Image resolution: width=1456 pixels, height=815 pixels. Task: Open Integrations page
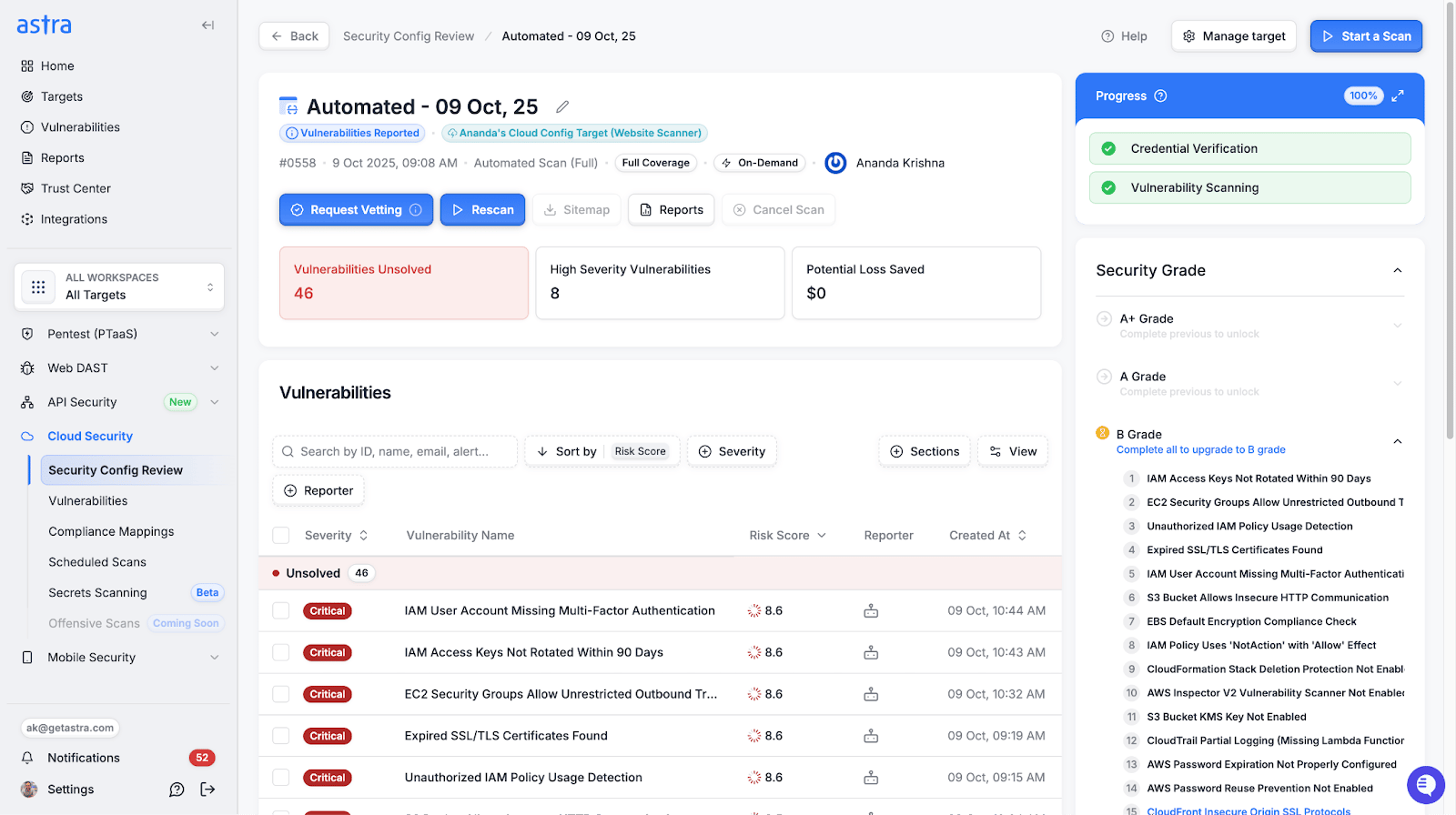click(x=74, y=219)
